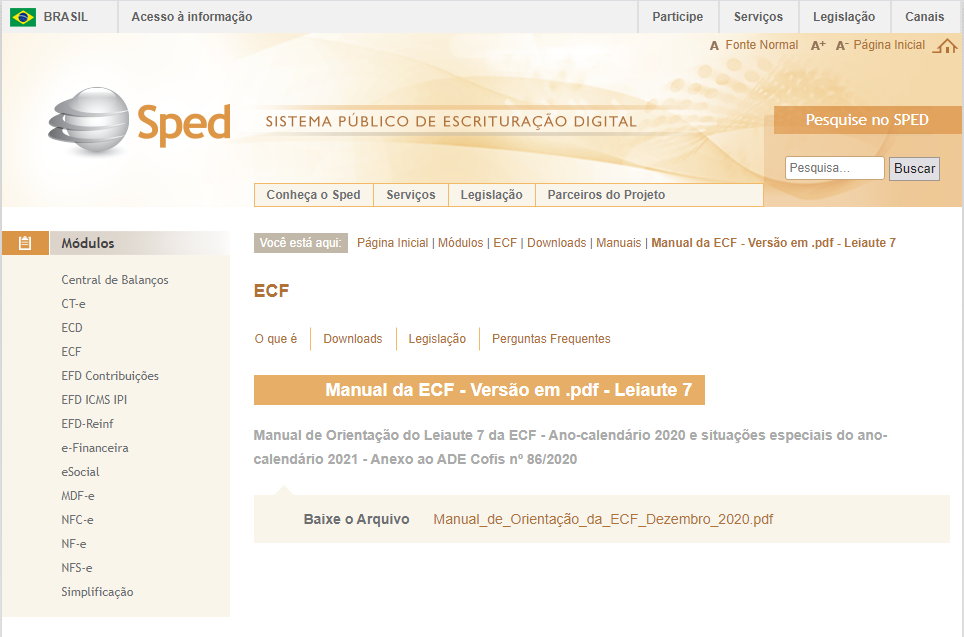Screen dimensions: 964x637
Task: Open the CT-e module
Action: (x=73, y=304)
